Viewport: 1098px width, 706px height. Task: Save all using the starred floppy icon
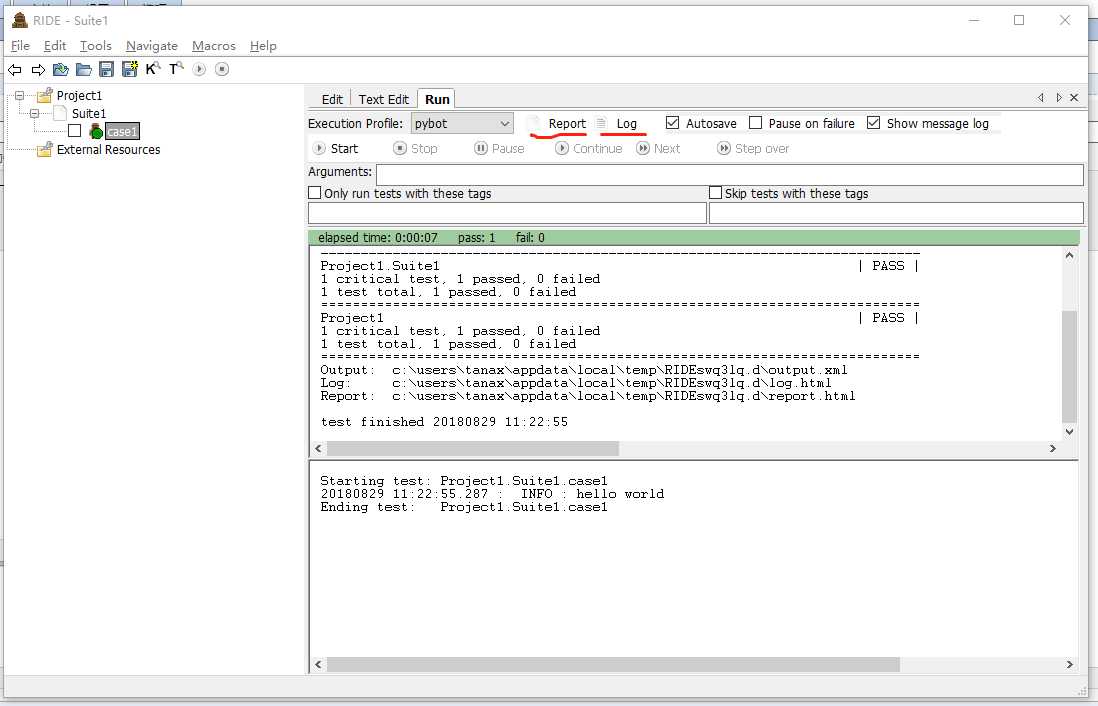130,69
